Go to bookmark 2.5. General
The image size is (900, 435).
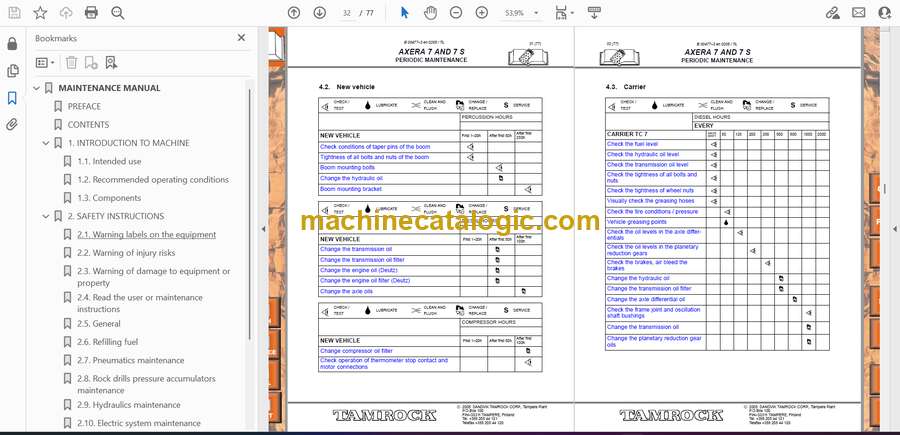(99, 324)
